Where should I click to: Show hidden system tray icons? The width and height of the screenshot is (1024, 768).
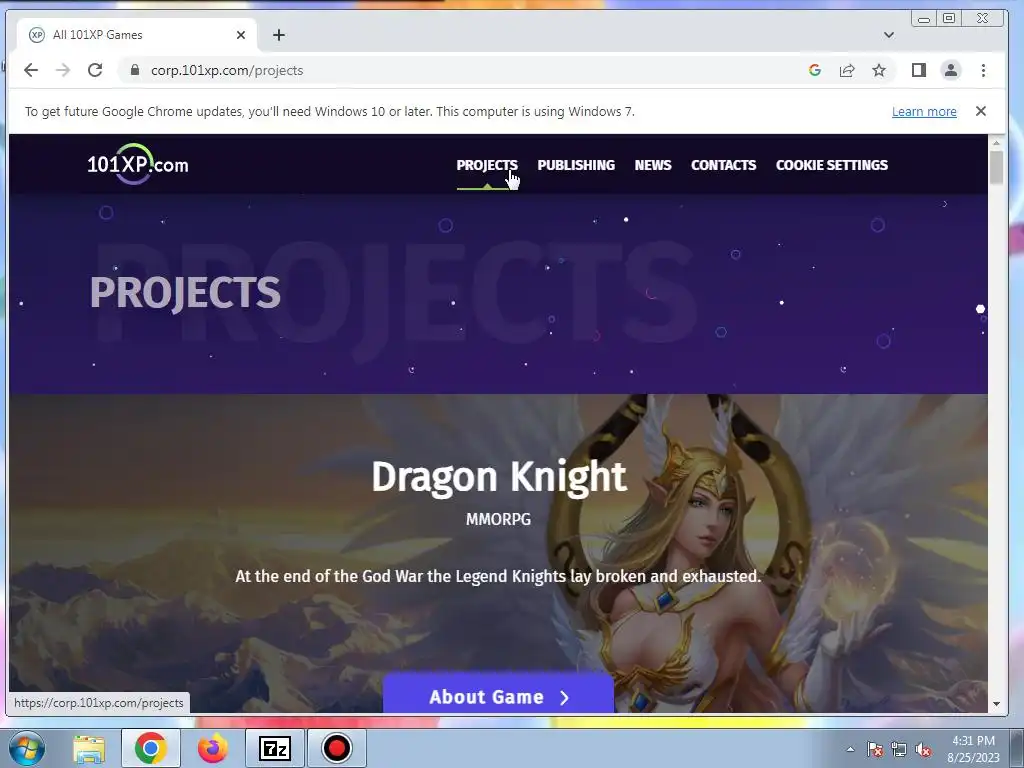tap(850, 749)
